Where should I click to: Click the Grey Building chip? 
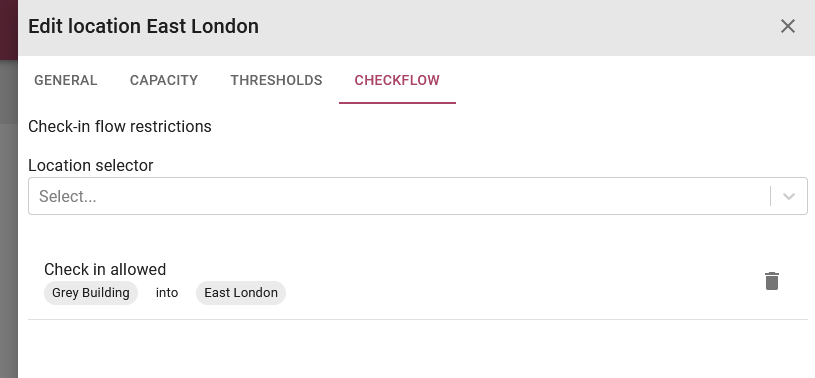coord(91,293)
